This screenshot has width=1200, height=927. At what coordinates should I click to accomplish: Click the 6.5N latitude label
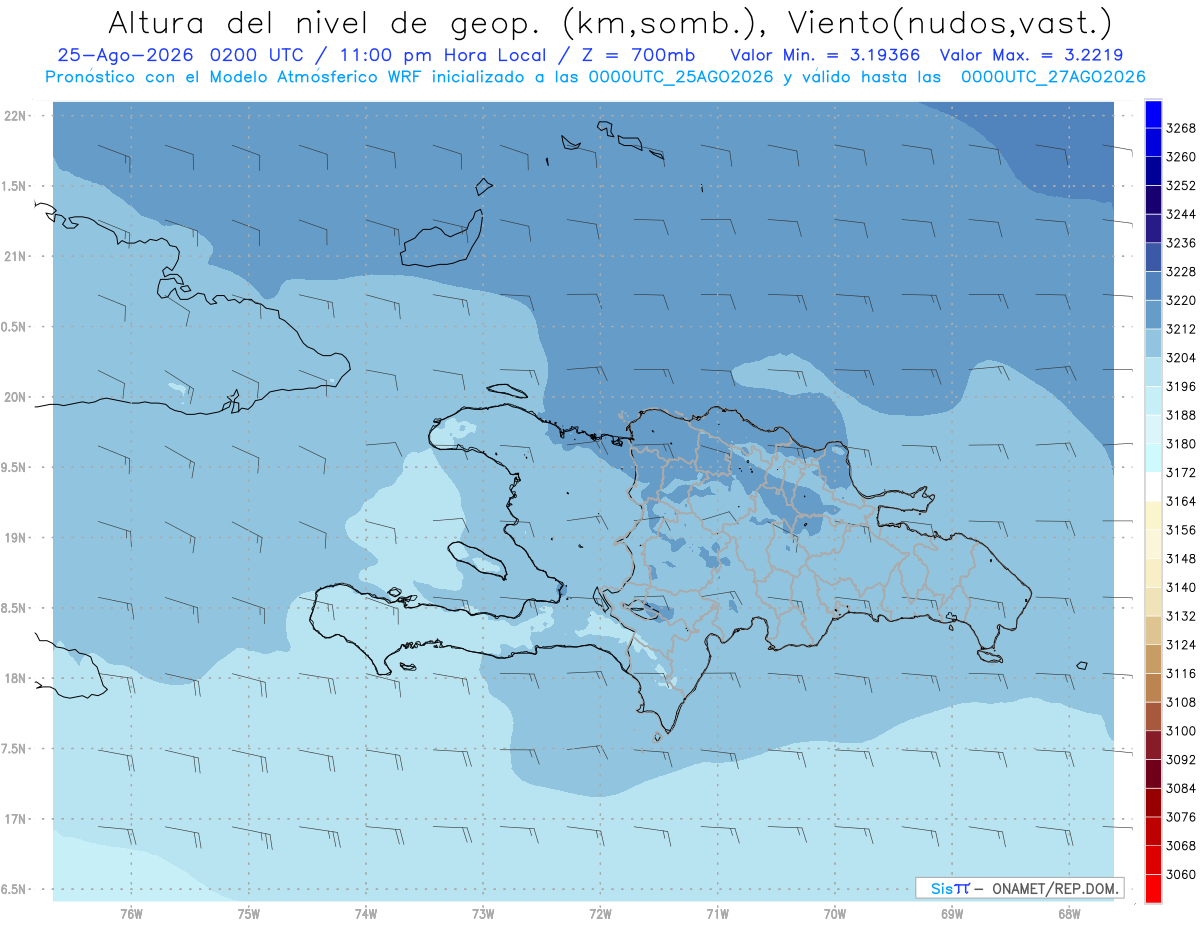click(14, 890)
